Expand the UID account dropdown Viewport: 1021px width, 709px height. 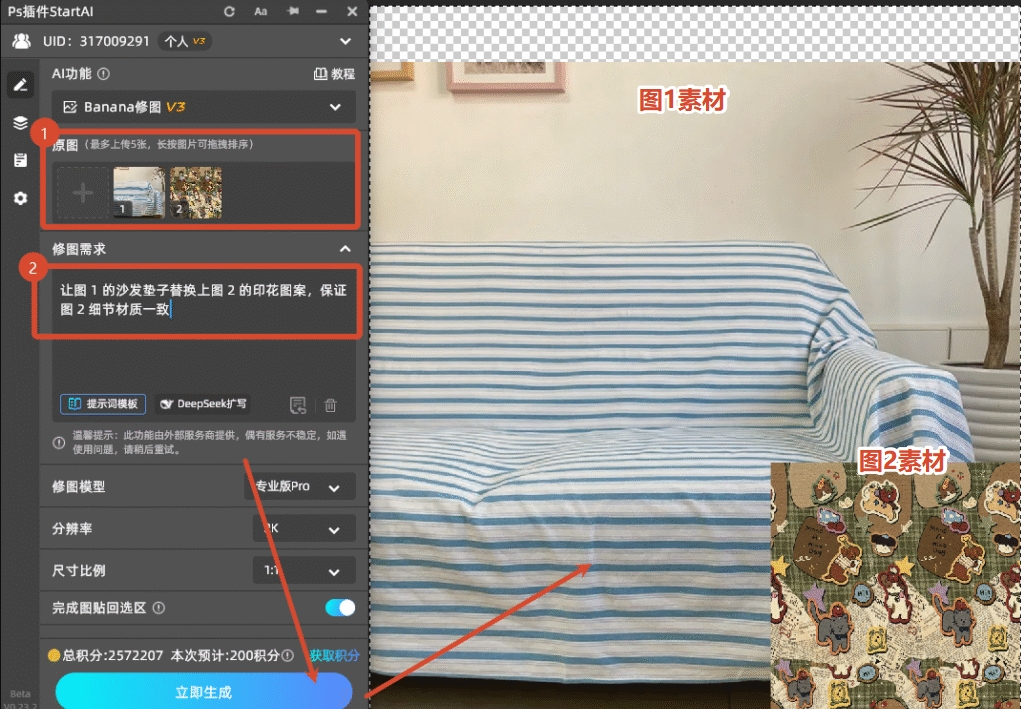coord(345,41)
